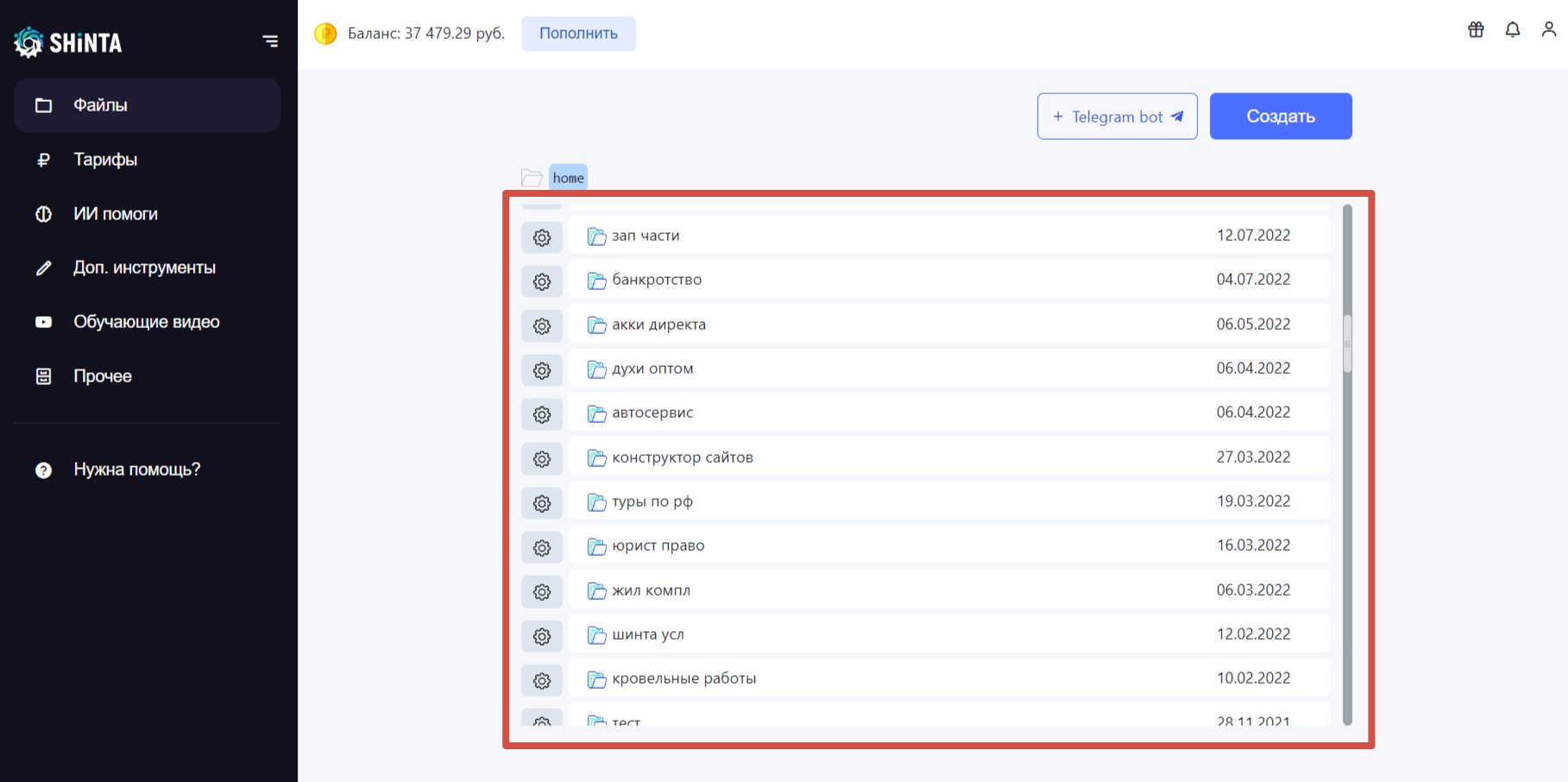The image size is (1568, 782).
Task: Open settings gear for кровельные работы
Action: pyautogui.click(x=542, y=680)
